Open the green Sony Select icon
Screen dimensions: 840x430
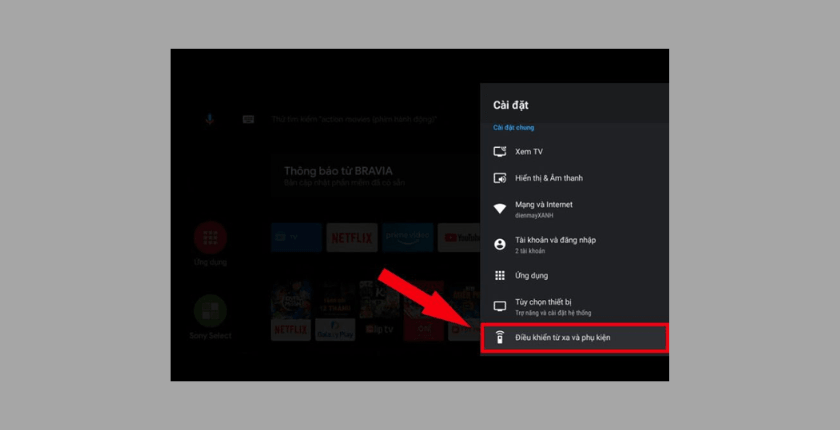(x=210, y=310)
